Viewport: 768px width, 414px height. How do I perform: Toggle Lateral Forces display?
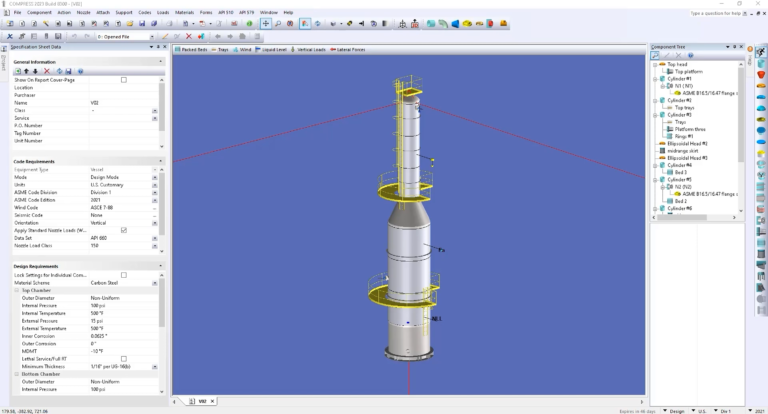click(x=348, y=49)
